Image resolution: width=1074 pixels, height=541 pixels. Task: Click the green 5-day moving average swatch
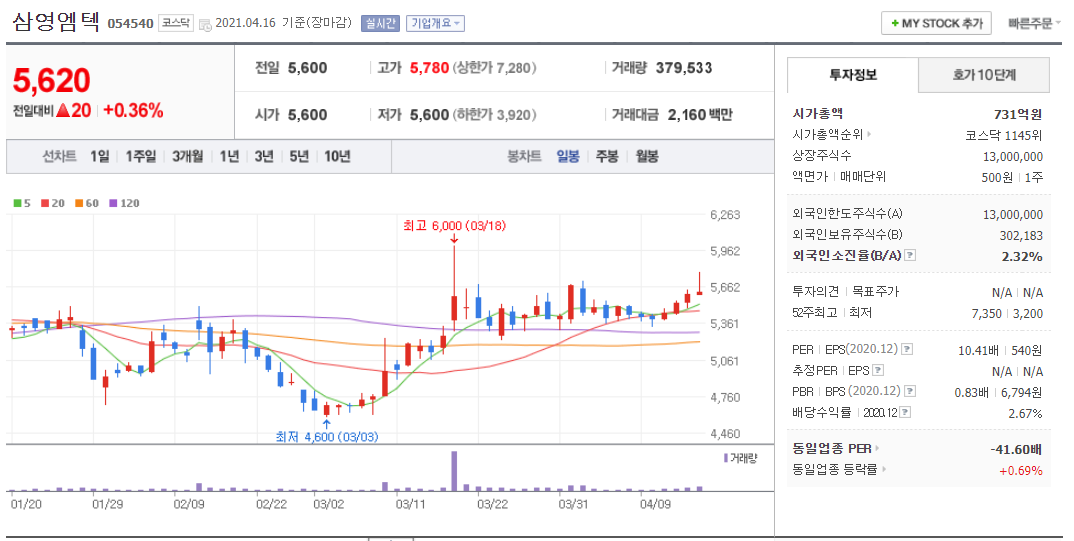[17, 203]
